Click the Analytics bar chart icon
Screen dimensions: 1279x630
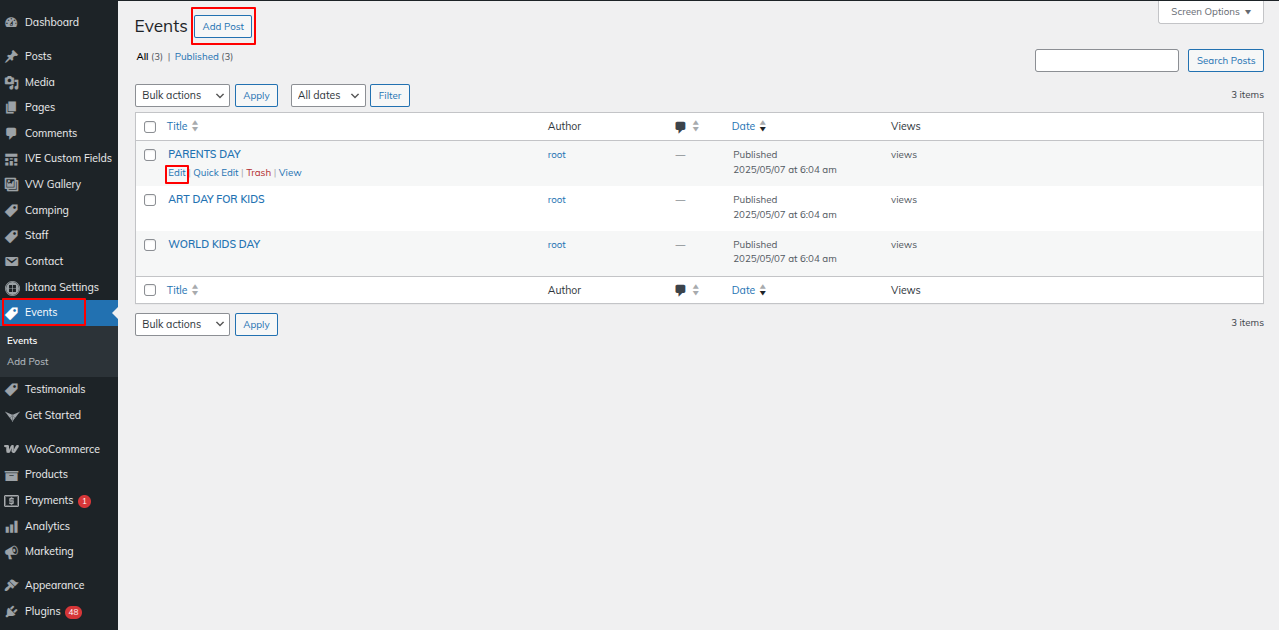12,526
